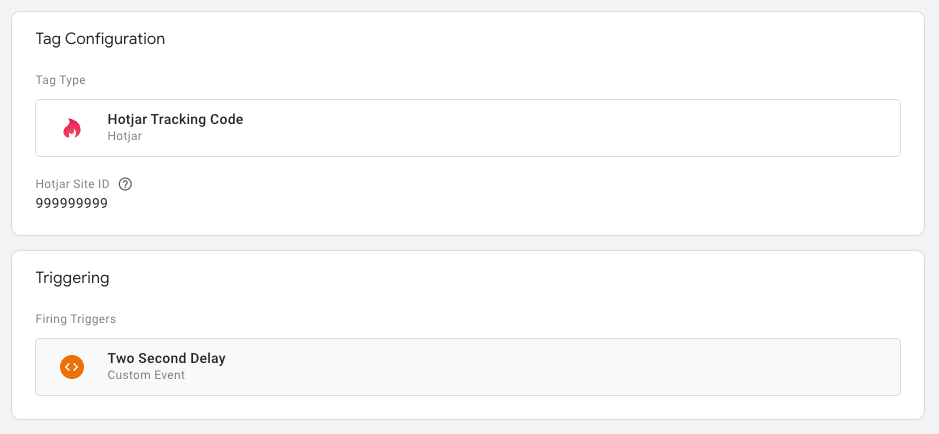This screenshot has width=939, height=434.
Task: Click the Triggering section heading
Action: (72, 278)
